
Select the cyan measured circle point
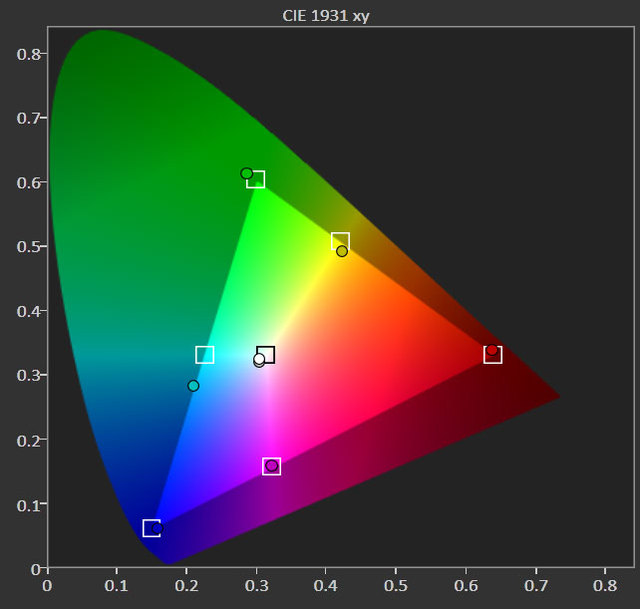tap(193, 385)
